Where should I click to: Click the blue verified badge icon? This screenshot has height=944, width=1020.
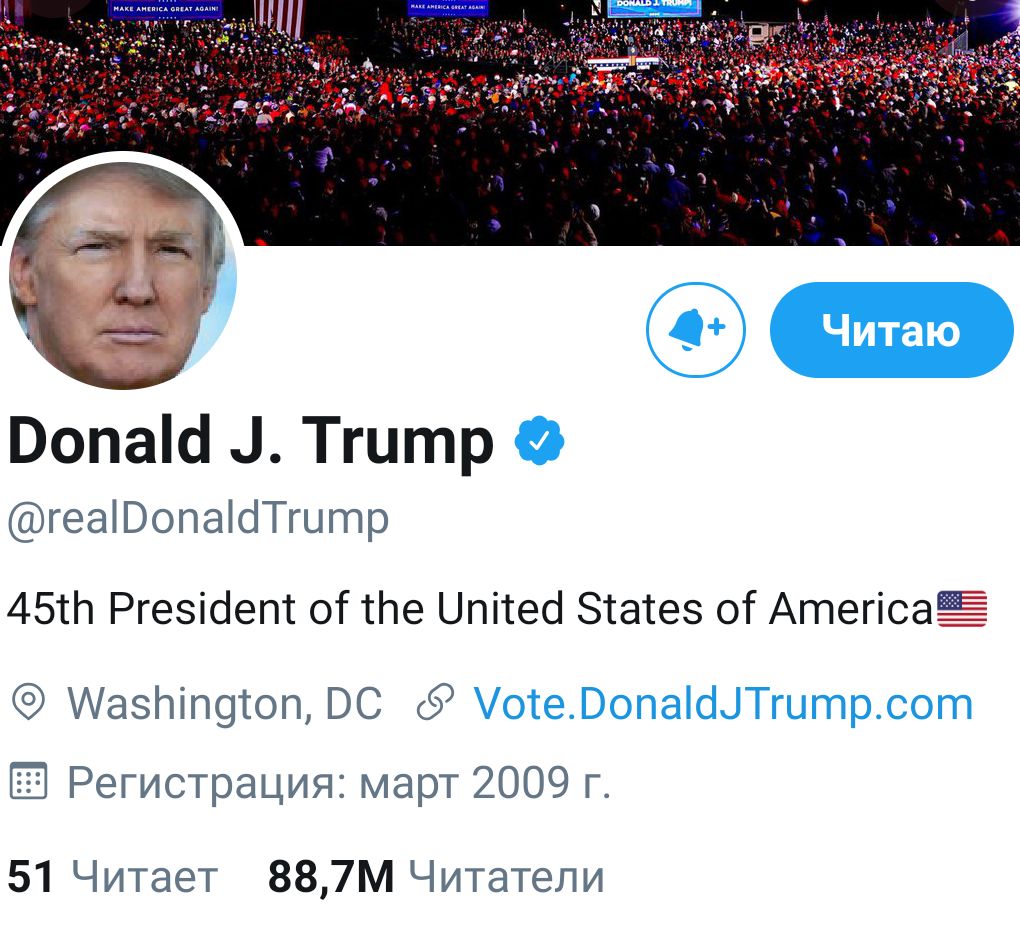click(x=539, y=441)
